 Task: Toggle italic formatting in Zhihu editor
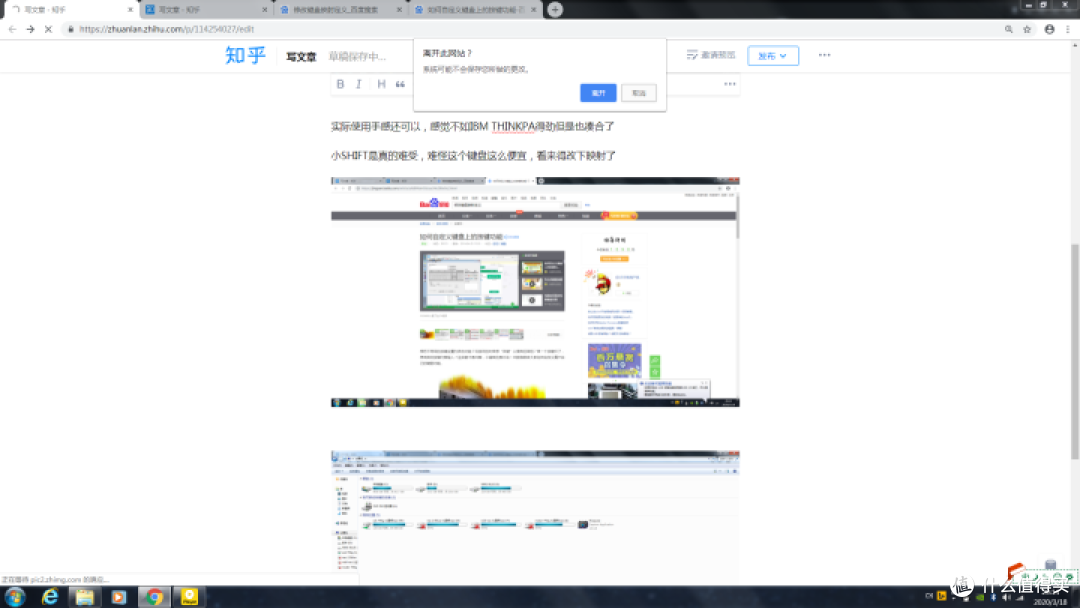pyautogui.click(x=359, y=84)
